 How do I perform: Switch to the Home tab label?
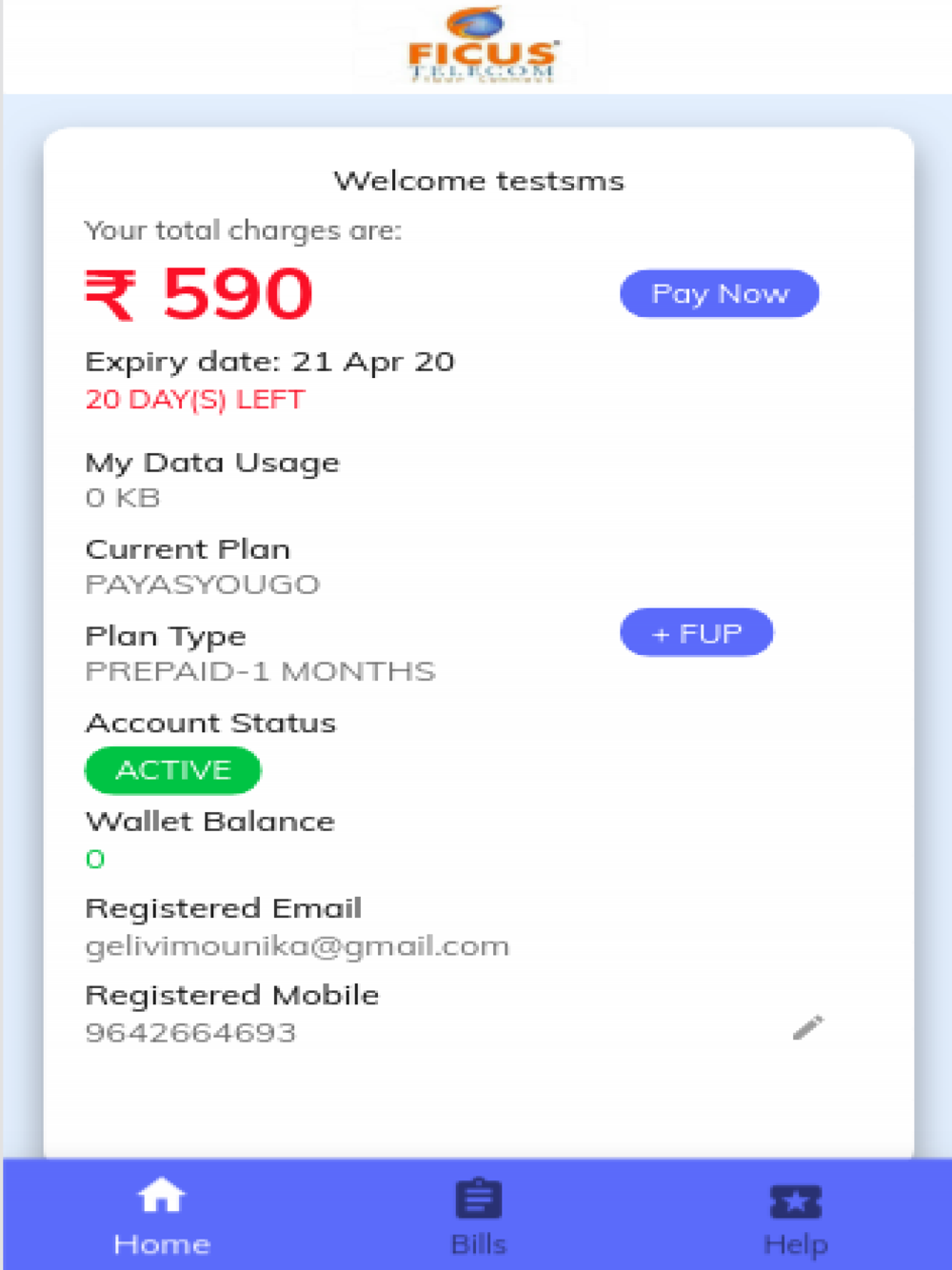point(162,1244)
